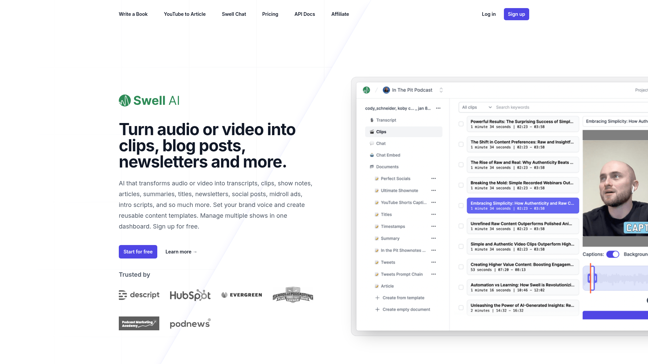Click the HubSpot logo
Image resolution: width=648 pixels, height=364 pixels.
point(190,295)
